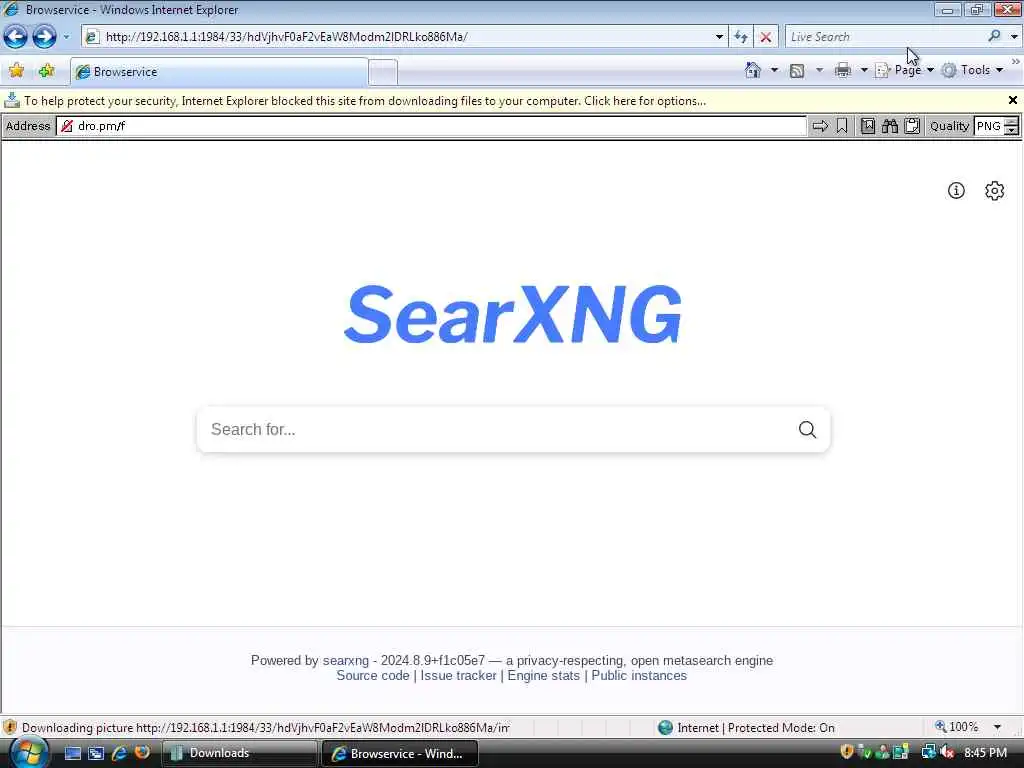
Task: Open the Page menu dropdown
Action: click(x=905, y=70)
